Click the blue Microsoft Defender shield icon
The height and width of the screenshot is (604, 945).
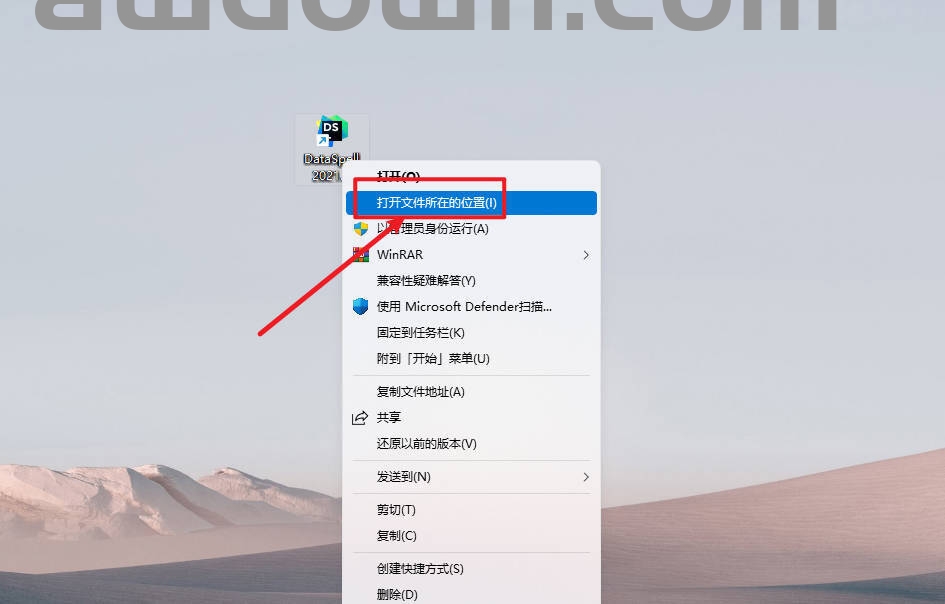coord(360,307)
